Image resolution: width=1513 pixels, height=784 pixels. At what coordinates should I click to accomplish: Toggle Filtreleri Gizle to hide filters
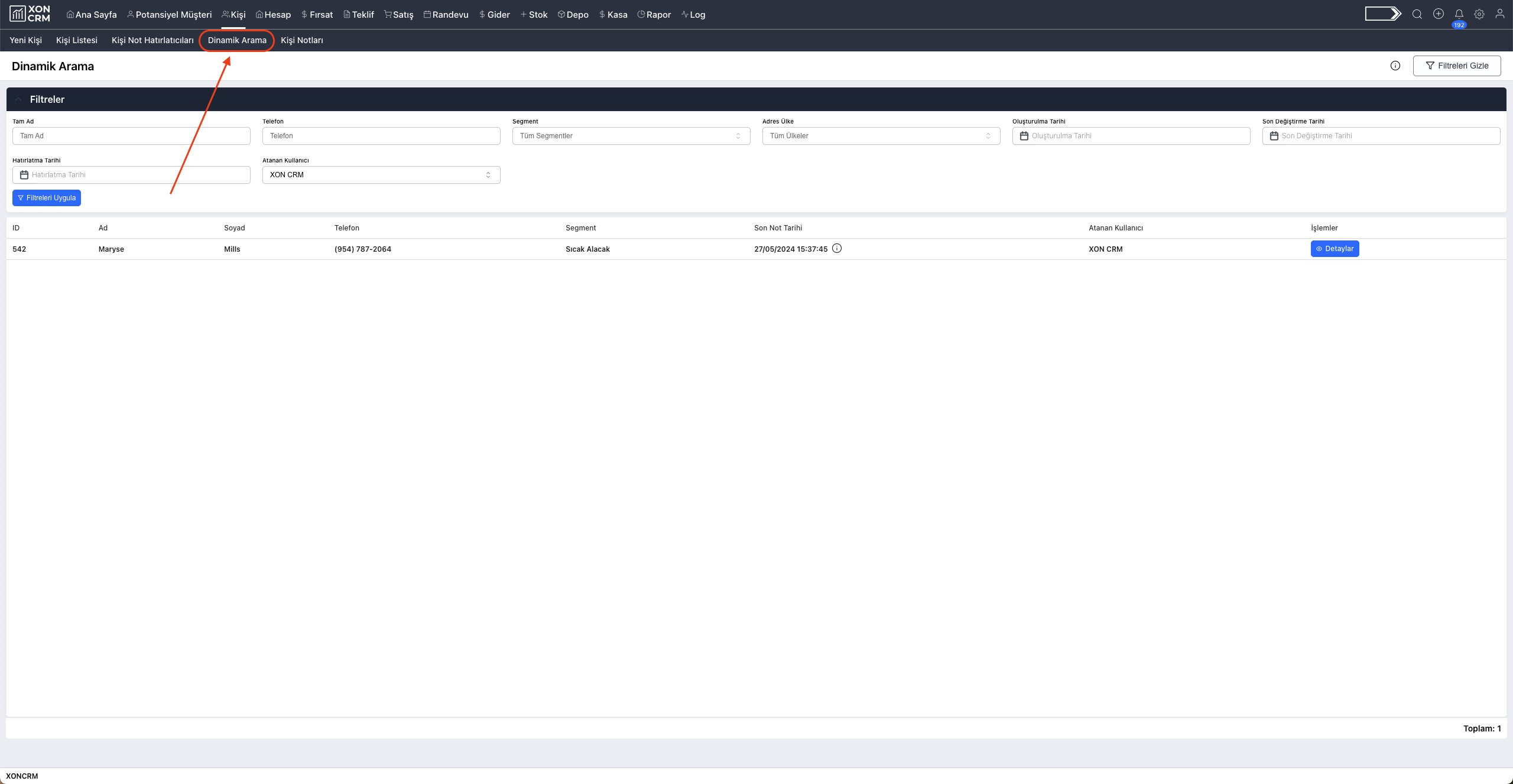(x=1456, y=66)
